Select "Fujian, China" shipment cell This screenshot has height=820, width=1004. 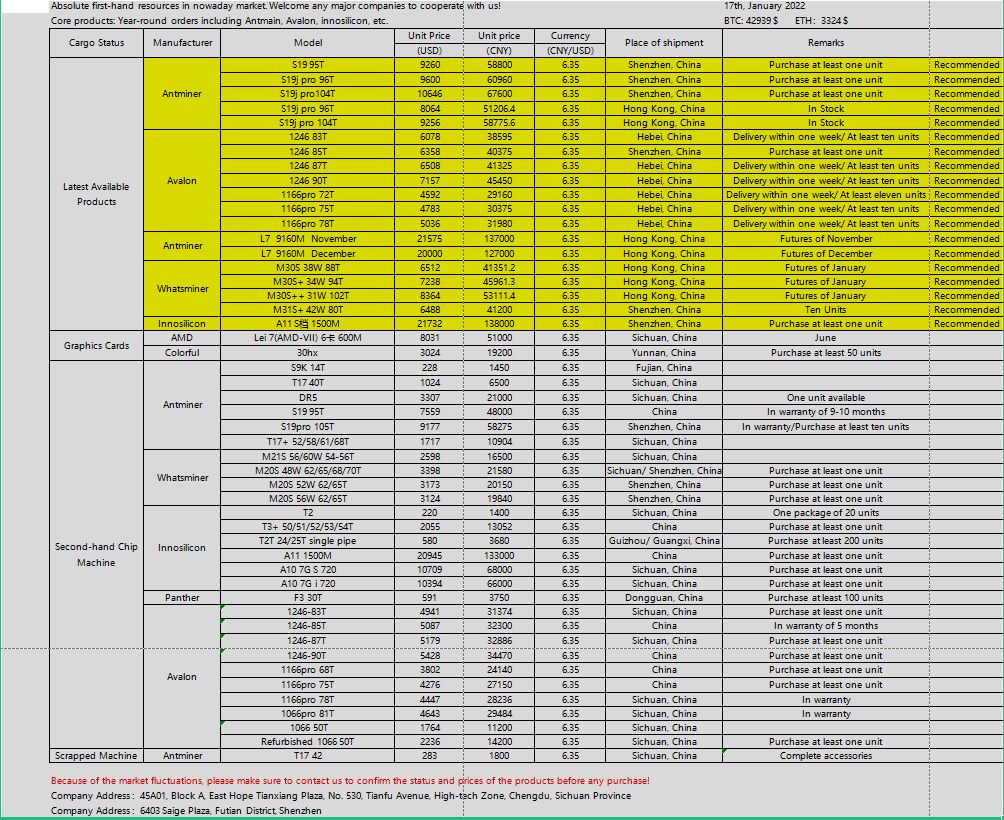(664, 368)
